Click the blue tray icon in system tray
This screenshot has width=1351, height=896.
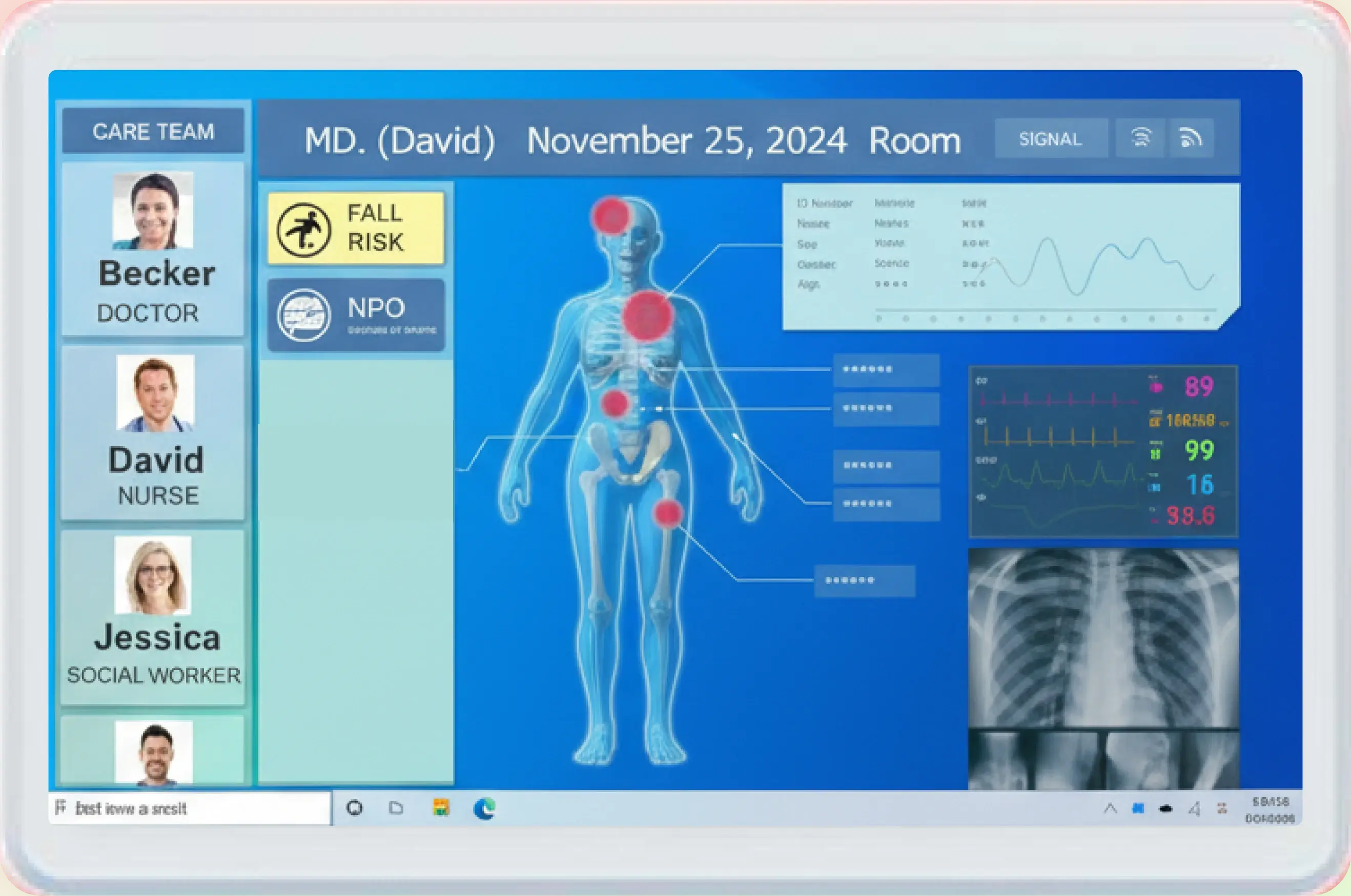pos(1138,808)
